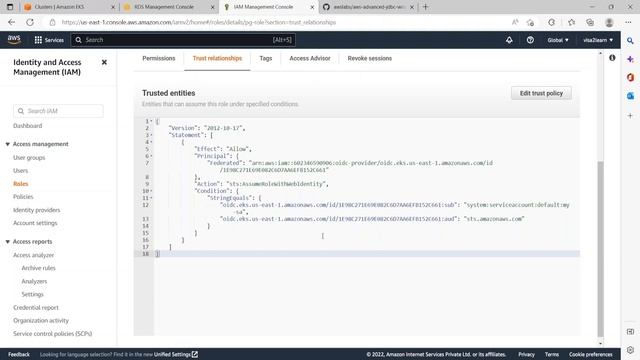Click the Feedback button in footer
The image size is (640, 360).
[19, 354]
